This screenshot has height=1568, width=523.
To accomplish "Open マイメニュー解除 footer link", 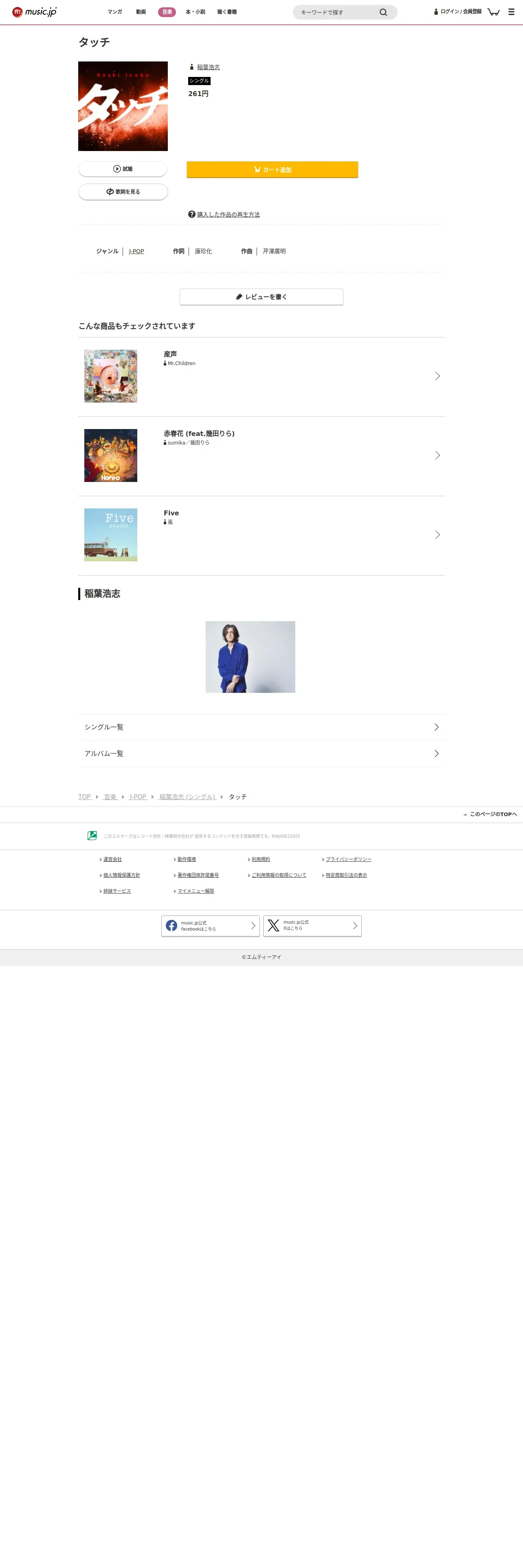I will [x=196, y=891].
